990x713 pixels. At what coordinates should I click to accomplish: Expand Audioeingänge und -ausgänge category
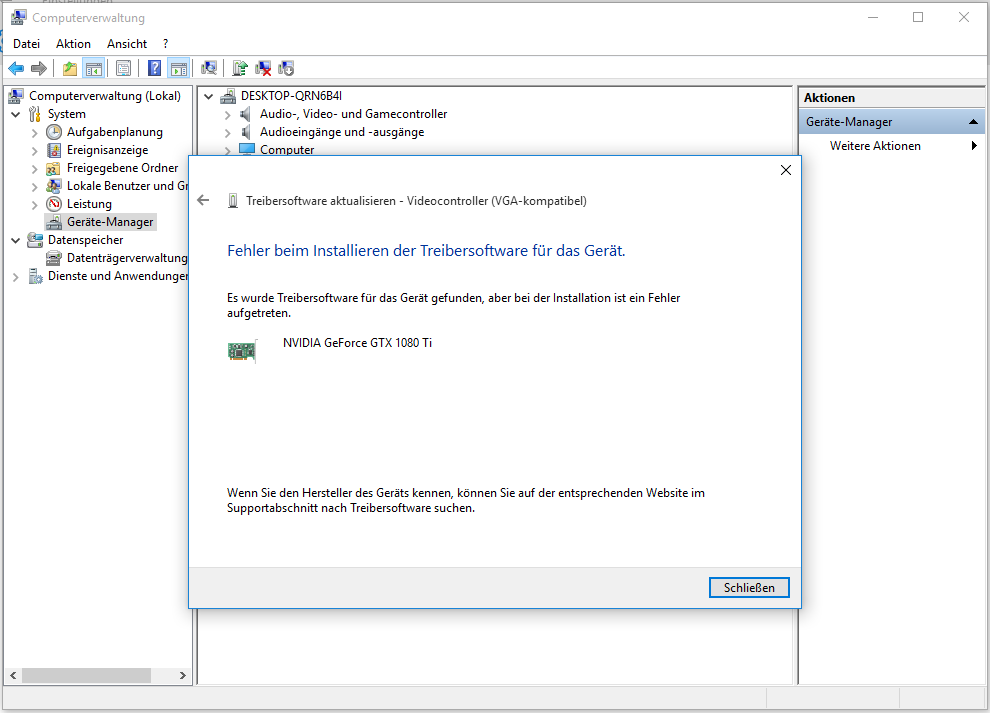[228, 133]
